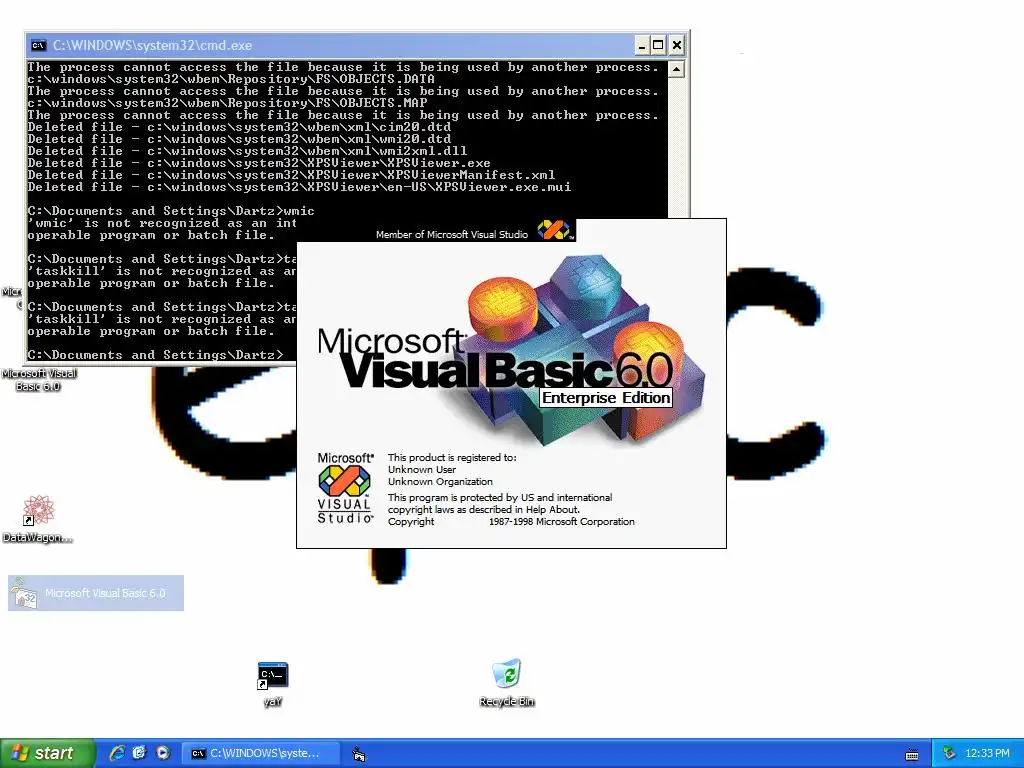The image size is (1024, 768).
Task: Click the Unknown User text on splash
Action: click(422, 470)
